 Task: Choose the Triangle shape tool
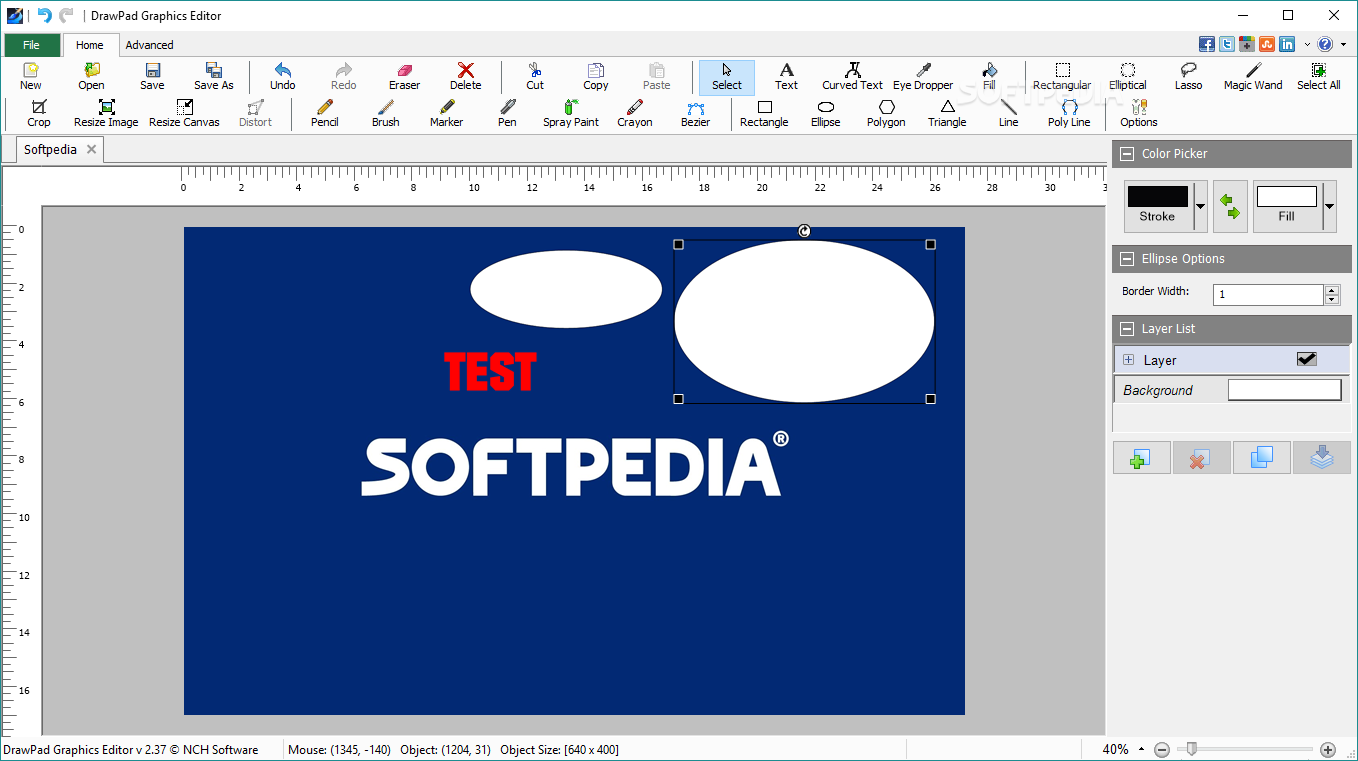coord(947,113)
